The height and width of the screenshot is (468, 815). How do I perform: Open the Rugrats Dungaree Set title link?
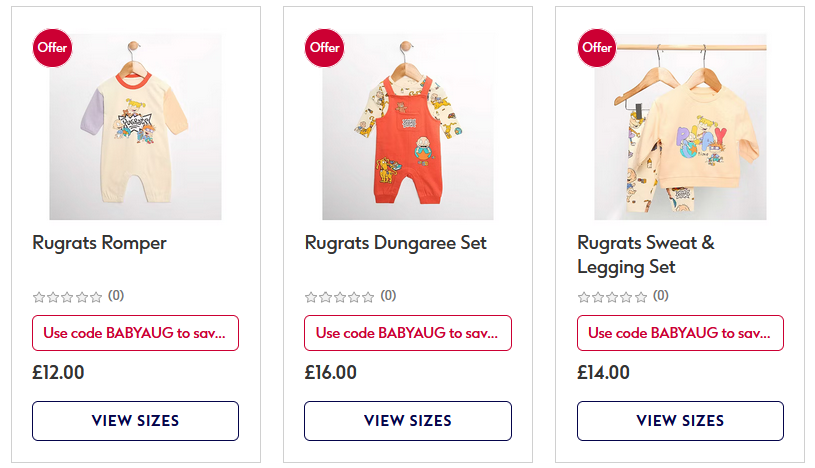tap(395, 243)
